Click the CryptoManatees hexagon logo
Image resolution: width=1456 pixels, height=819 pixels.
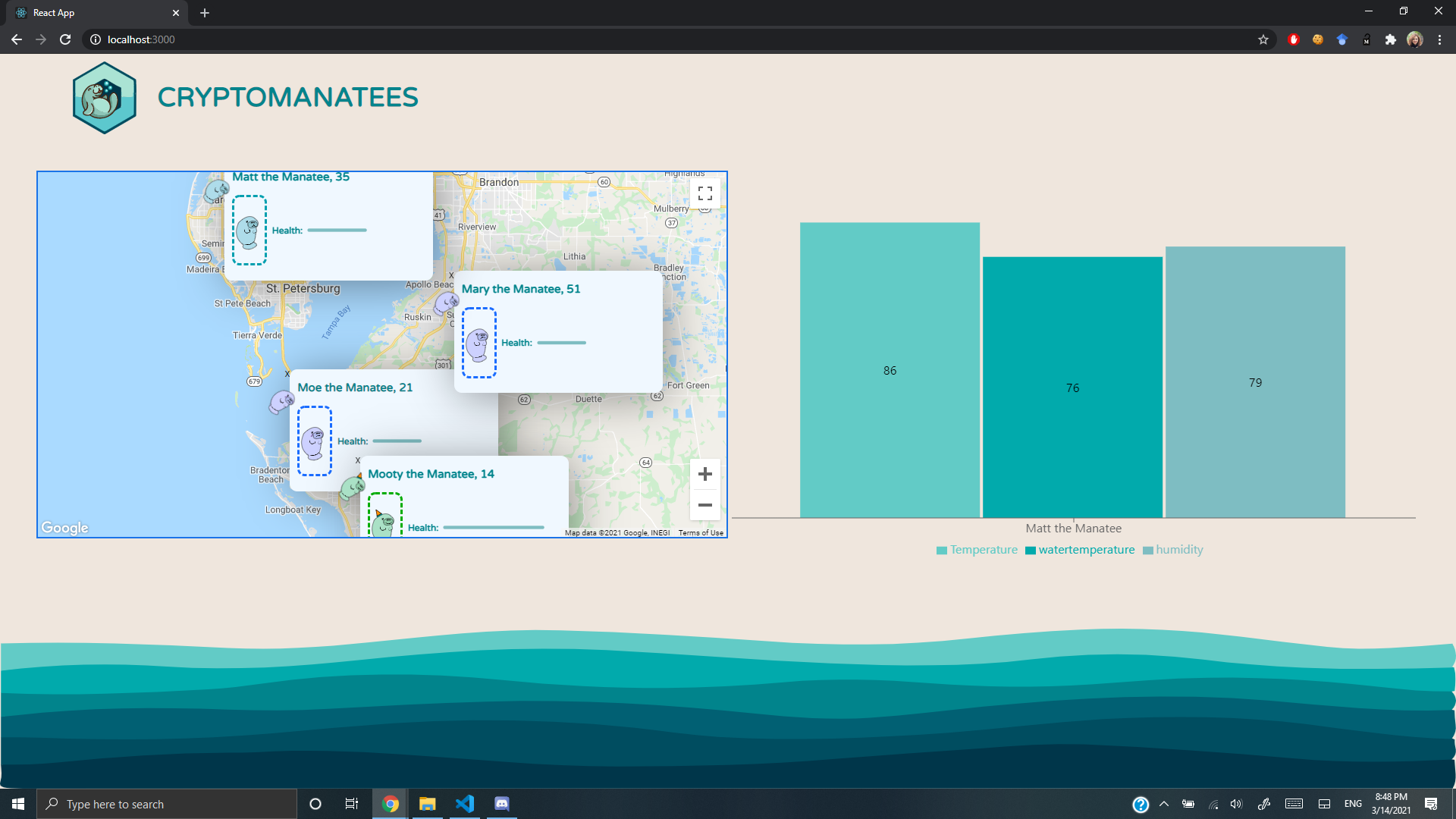(x=105, y=98)
